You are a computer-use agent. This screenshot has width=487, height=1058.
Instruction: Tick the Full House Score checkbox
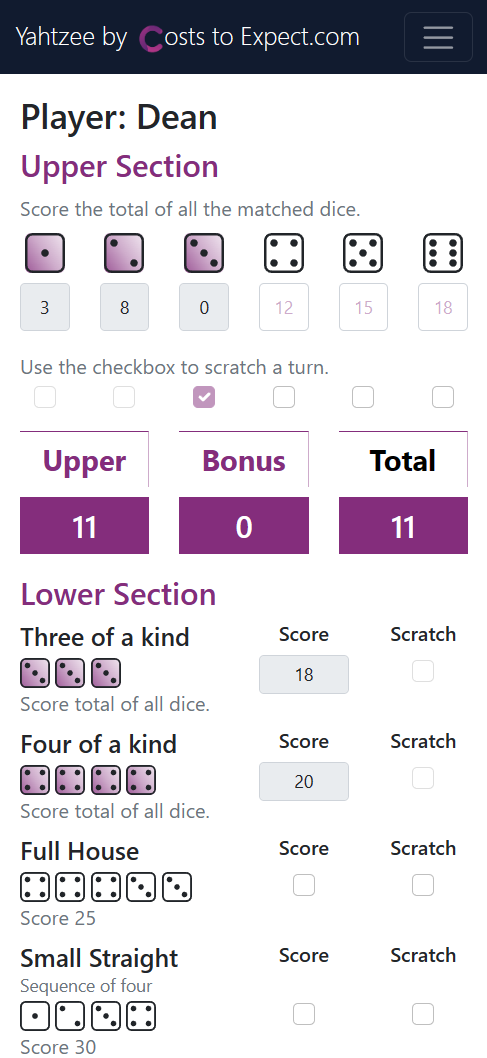click(x=304, y=885)
